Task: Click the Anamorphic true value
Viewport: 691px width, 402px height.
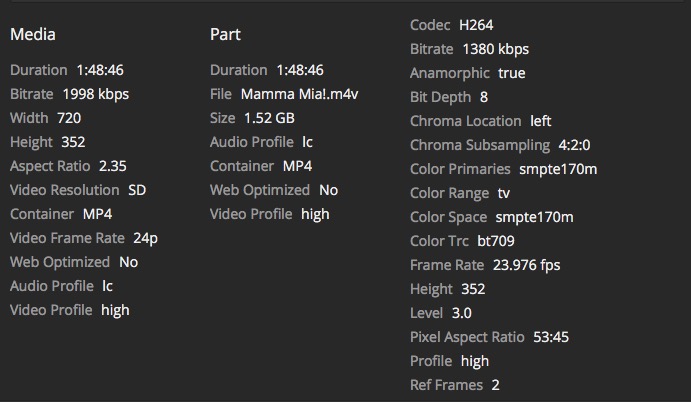Action: click(x=511, y=73)
